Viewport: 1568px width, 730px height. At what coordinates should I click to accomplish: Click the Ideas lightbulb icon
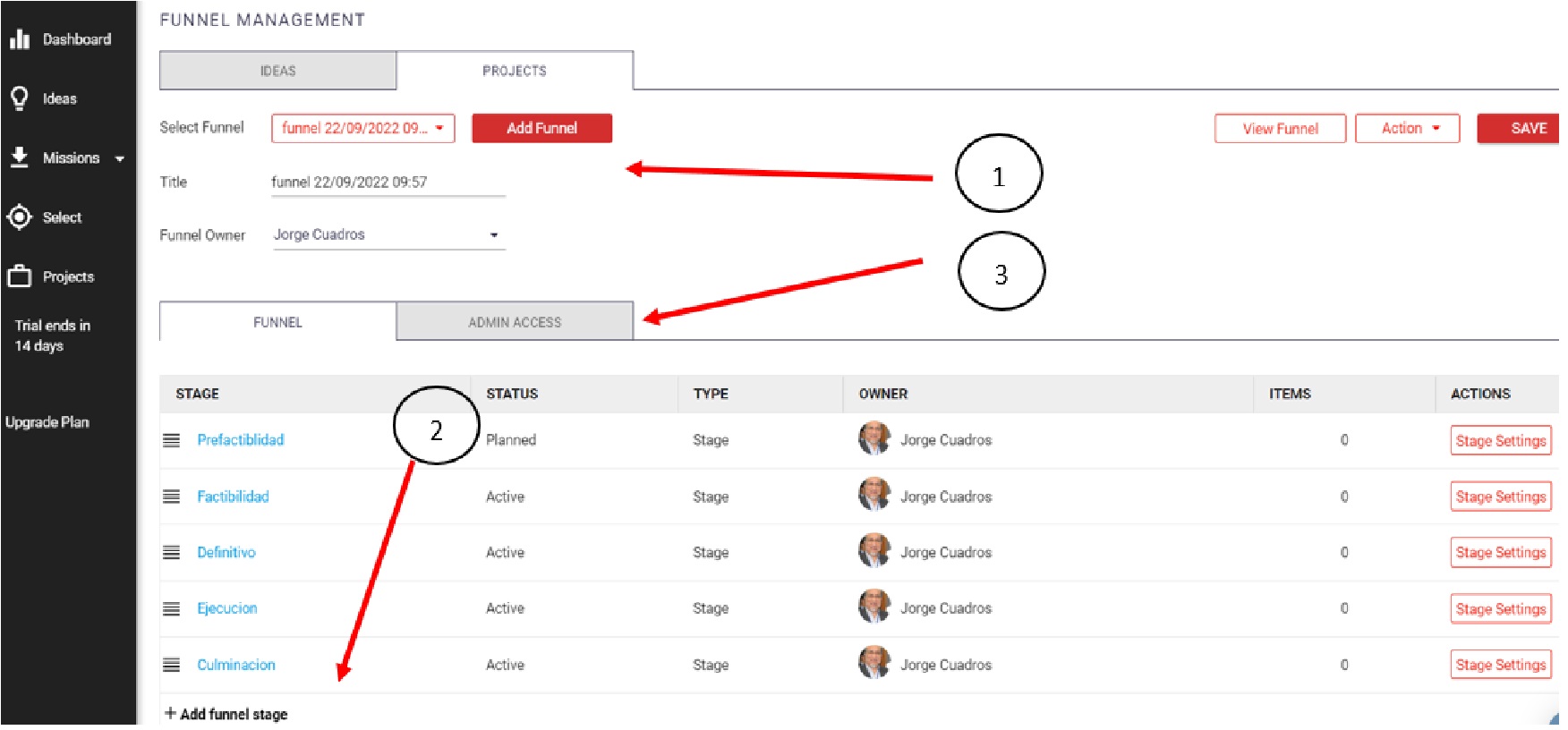(x=19, y=98)
